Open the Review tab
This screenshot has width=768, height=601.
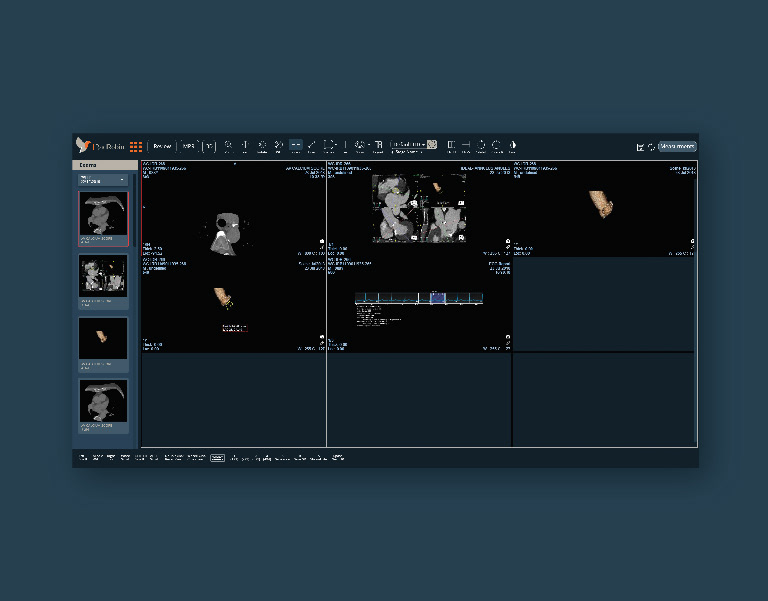[x=162, y=146]
